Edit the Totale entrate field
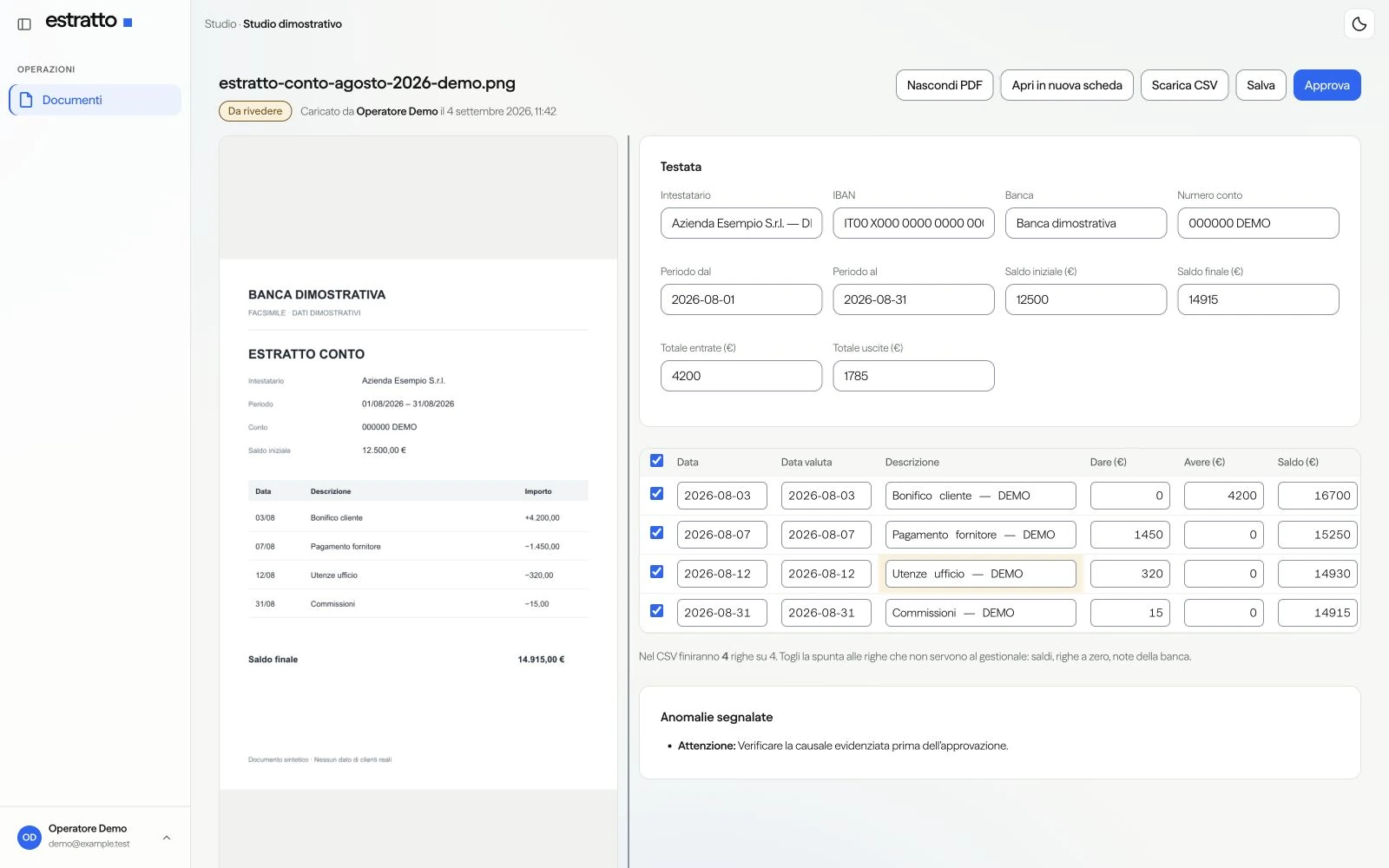Viewport: 1389px width, 868px height. [741, 376]
